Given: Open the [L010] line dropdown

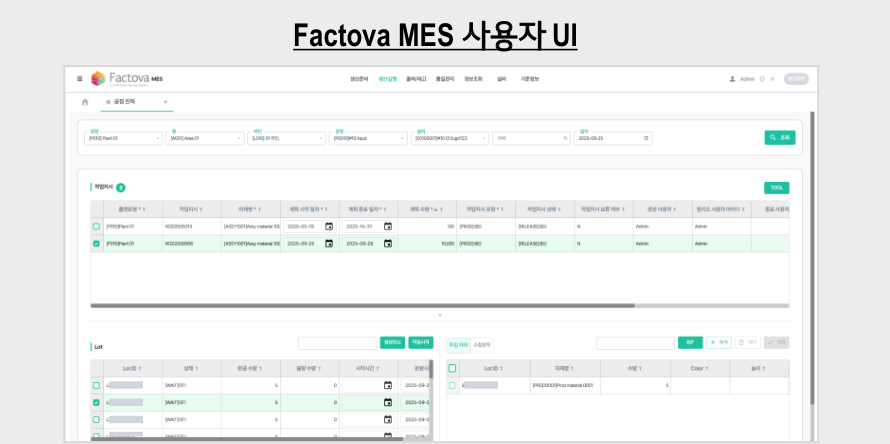Looking at the screenshot, I should [287, 138].
